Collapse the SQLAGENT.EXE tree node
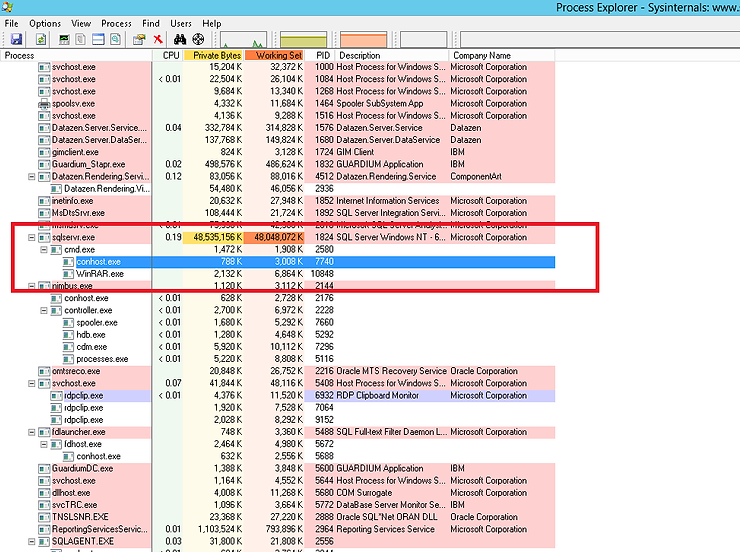 32,542
